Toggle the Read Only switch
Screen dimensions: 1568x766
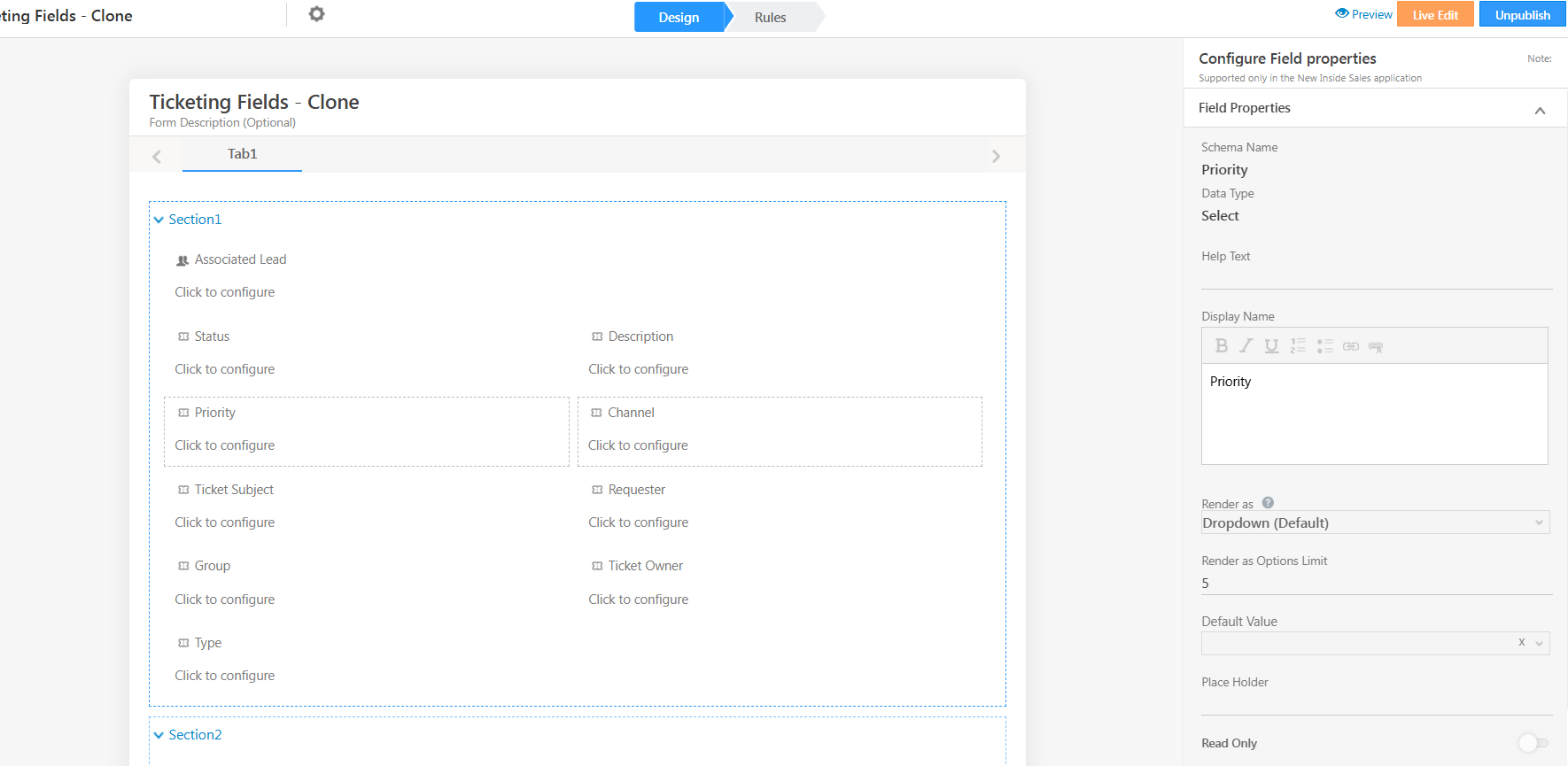tap(1533, 743)
